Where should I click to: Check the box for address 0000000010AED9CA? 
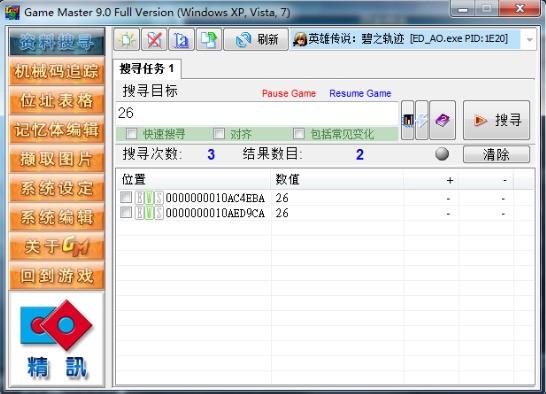126,212
